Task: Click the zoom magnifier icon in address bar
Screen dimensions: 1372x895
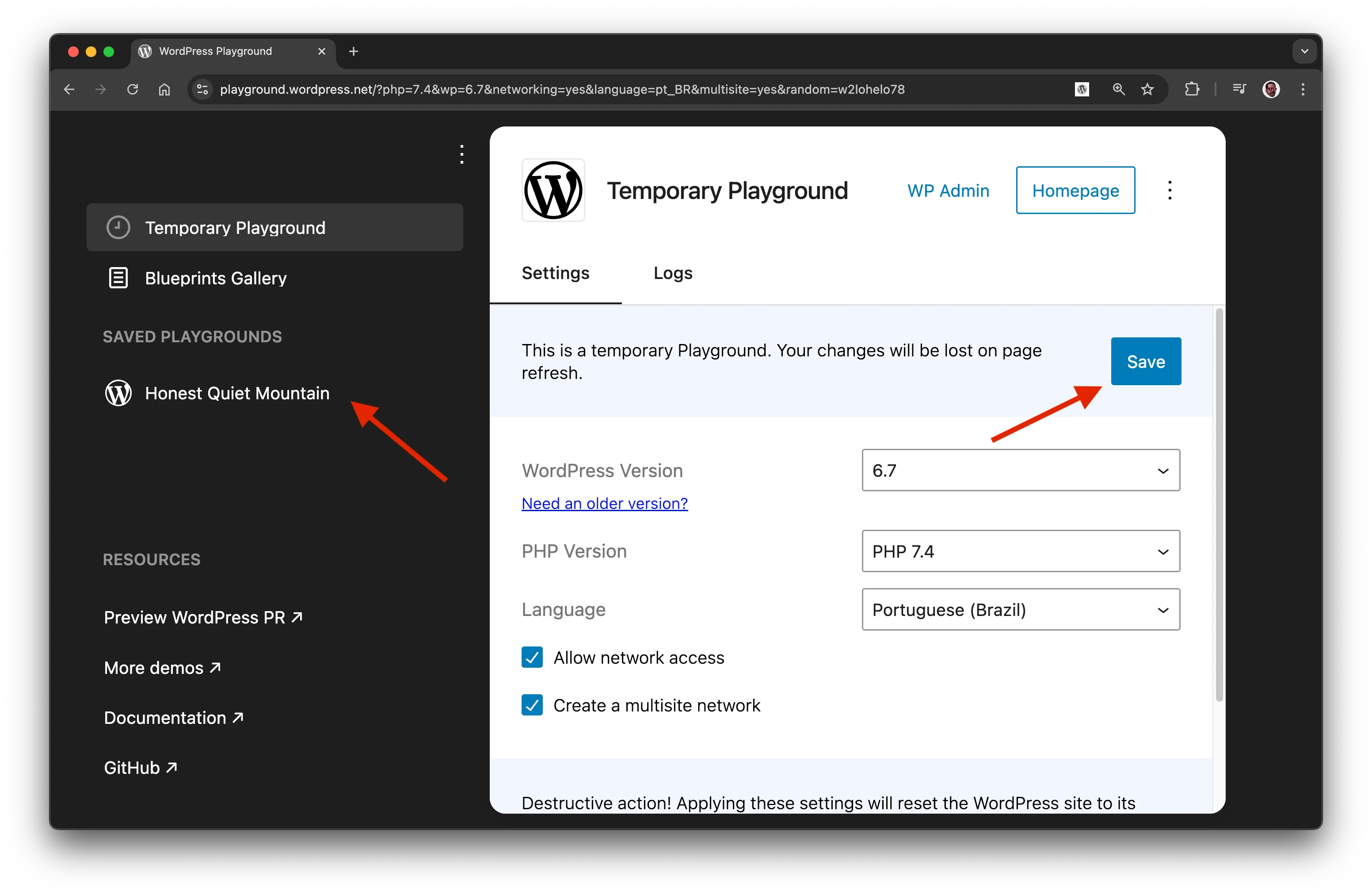Action: coord(1118,89)
